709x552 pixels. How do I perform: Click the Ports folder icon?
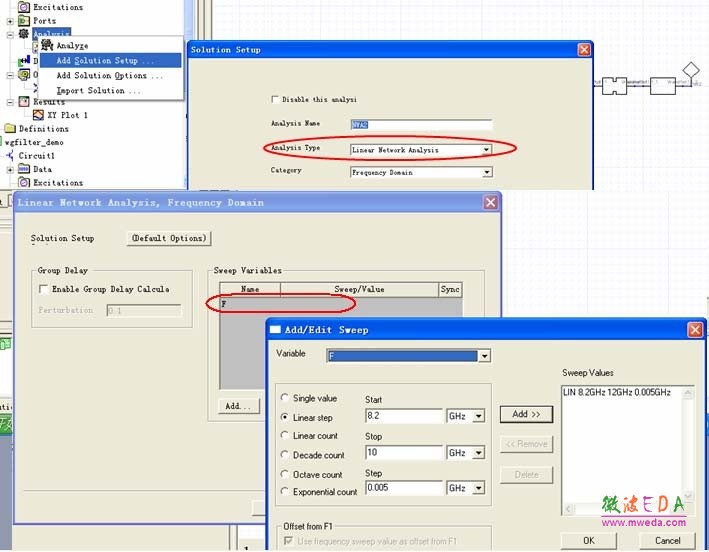[24, 20]
